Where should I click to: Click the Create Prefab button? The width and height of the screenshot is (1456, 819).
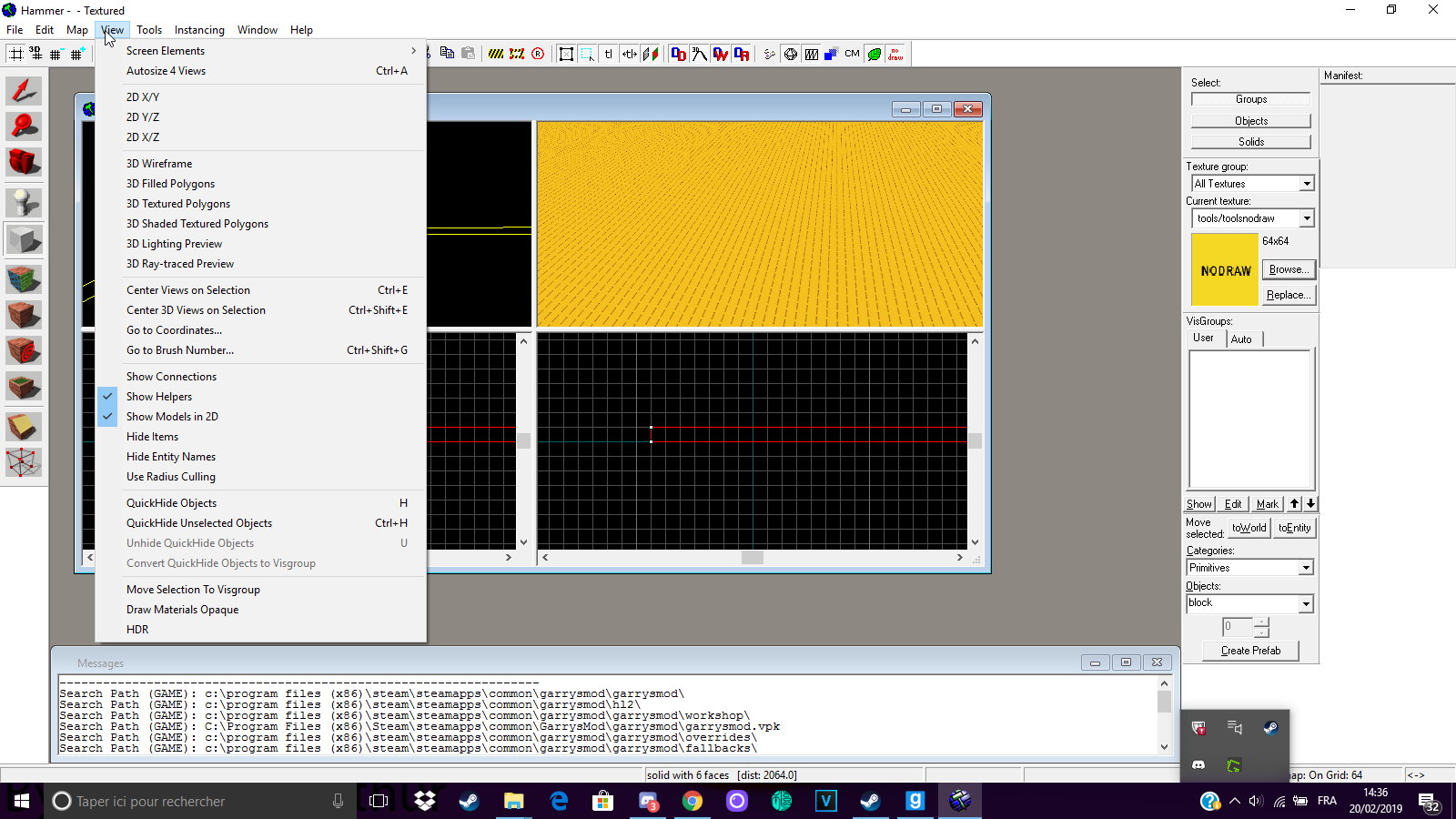pos(1250,651)
